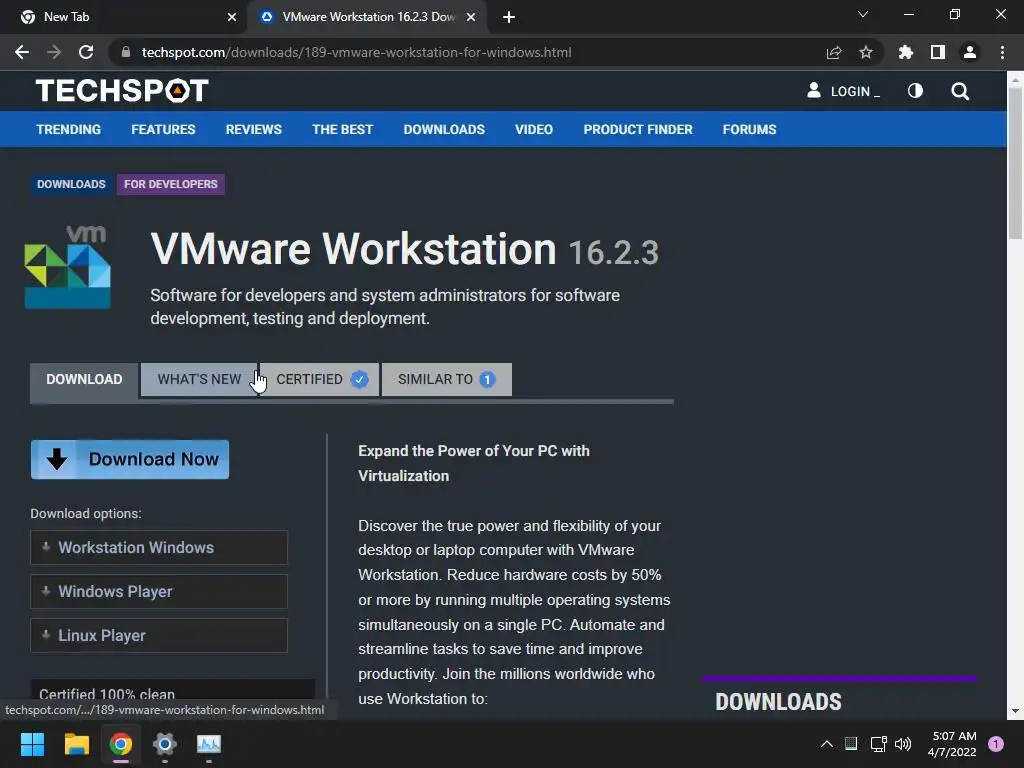Choose the Windows Player download option
The height and width of the screenshot is (768, 1024).
coord(159,592)
